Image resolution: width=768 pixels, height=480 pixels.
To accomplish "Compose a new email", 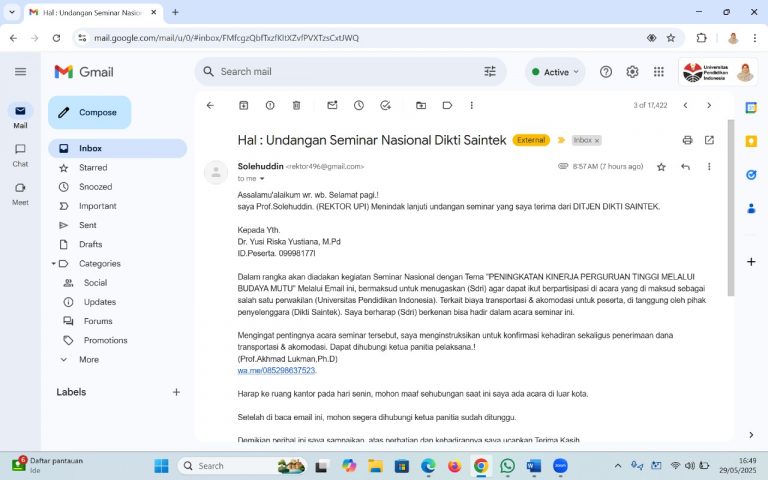I will [x=90, y=113].
